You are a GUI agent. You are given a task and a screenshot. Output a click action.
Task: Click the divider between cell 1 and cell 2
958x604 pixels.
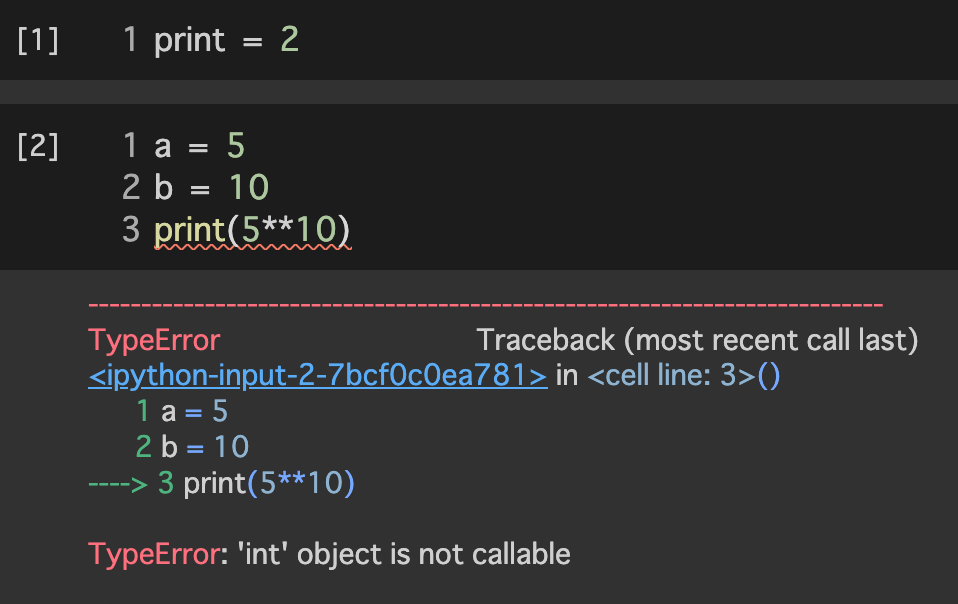pos(479,92)
